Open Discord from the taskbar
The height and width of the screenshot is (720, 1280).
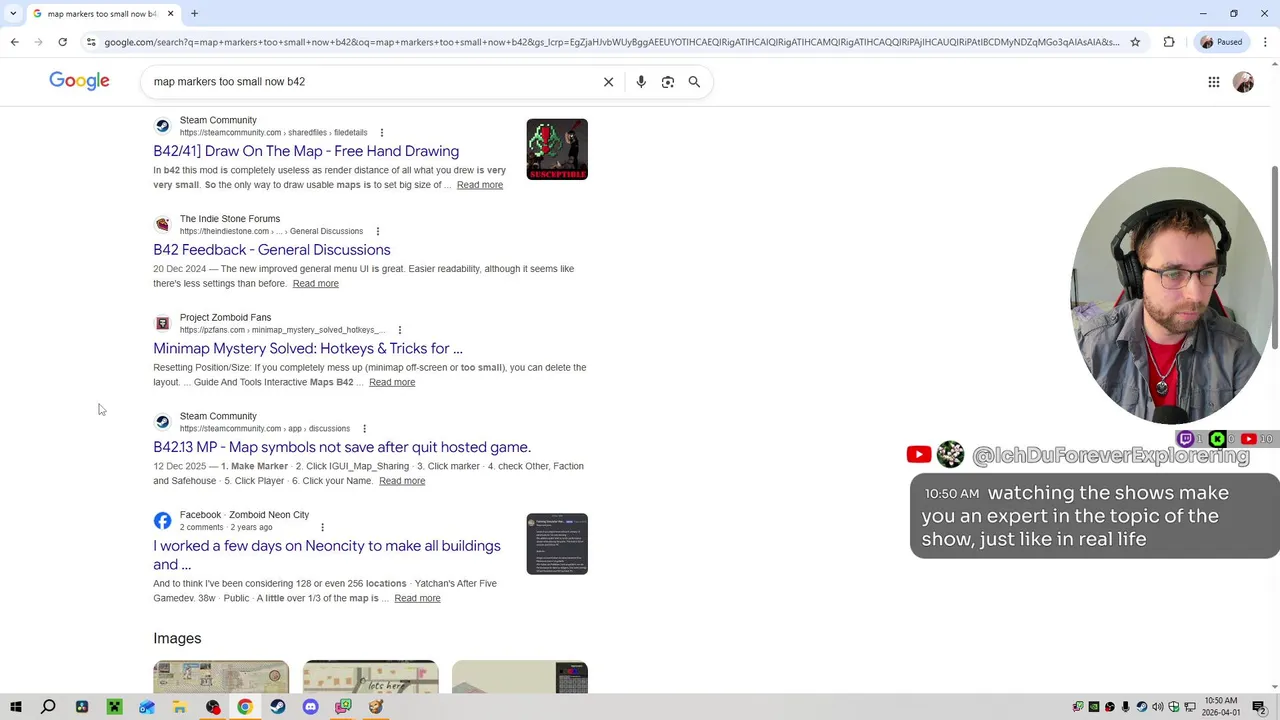click(x=310, y=707)
